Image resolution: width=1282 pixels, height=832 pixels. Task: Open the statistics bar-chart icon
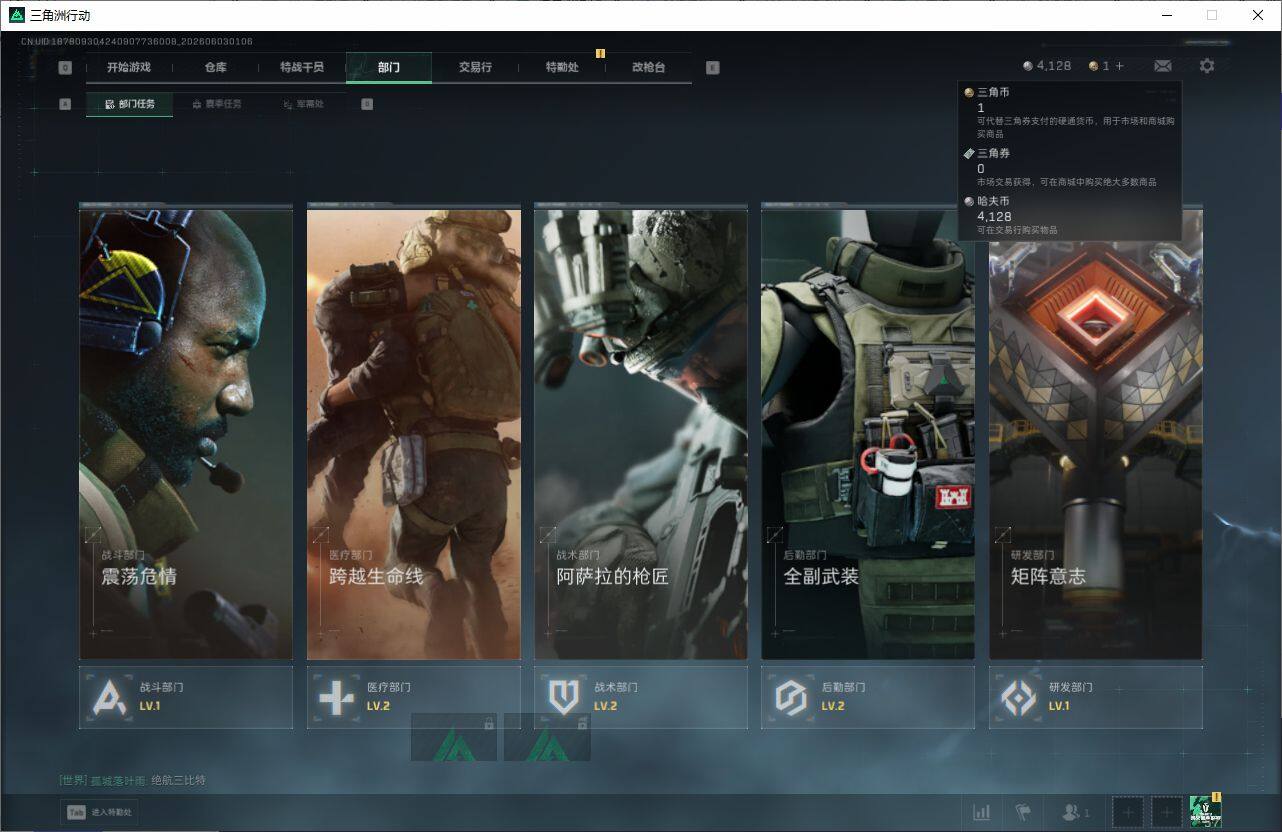click(x=982, y=812)
